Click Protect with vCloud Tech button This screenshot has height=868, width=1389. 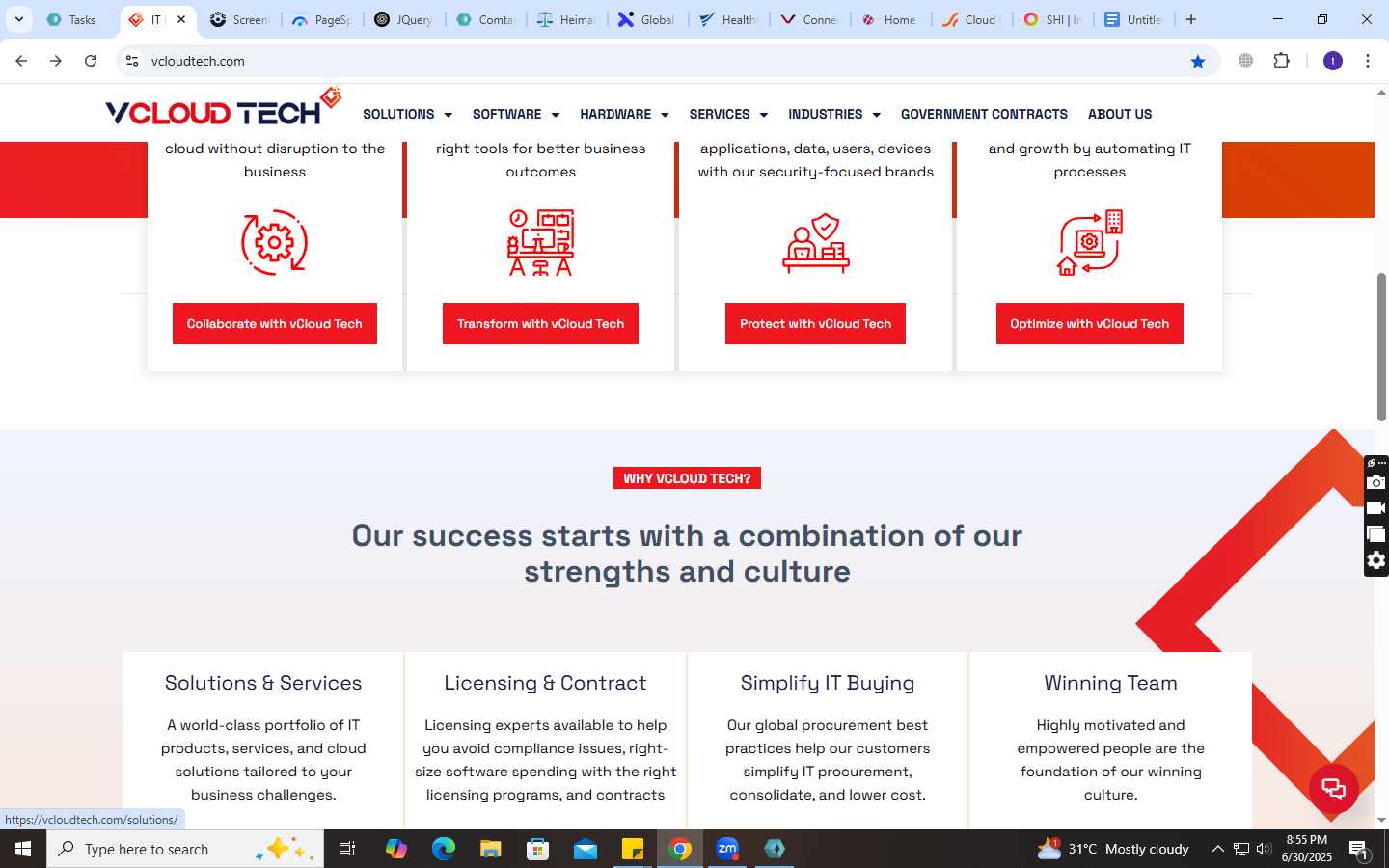(x=815, y=324)
